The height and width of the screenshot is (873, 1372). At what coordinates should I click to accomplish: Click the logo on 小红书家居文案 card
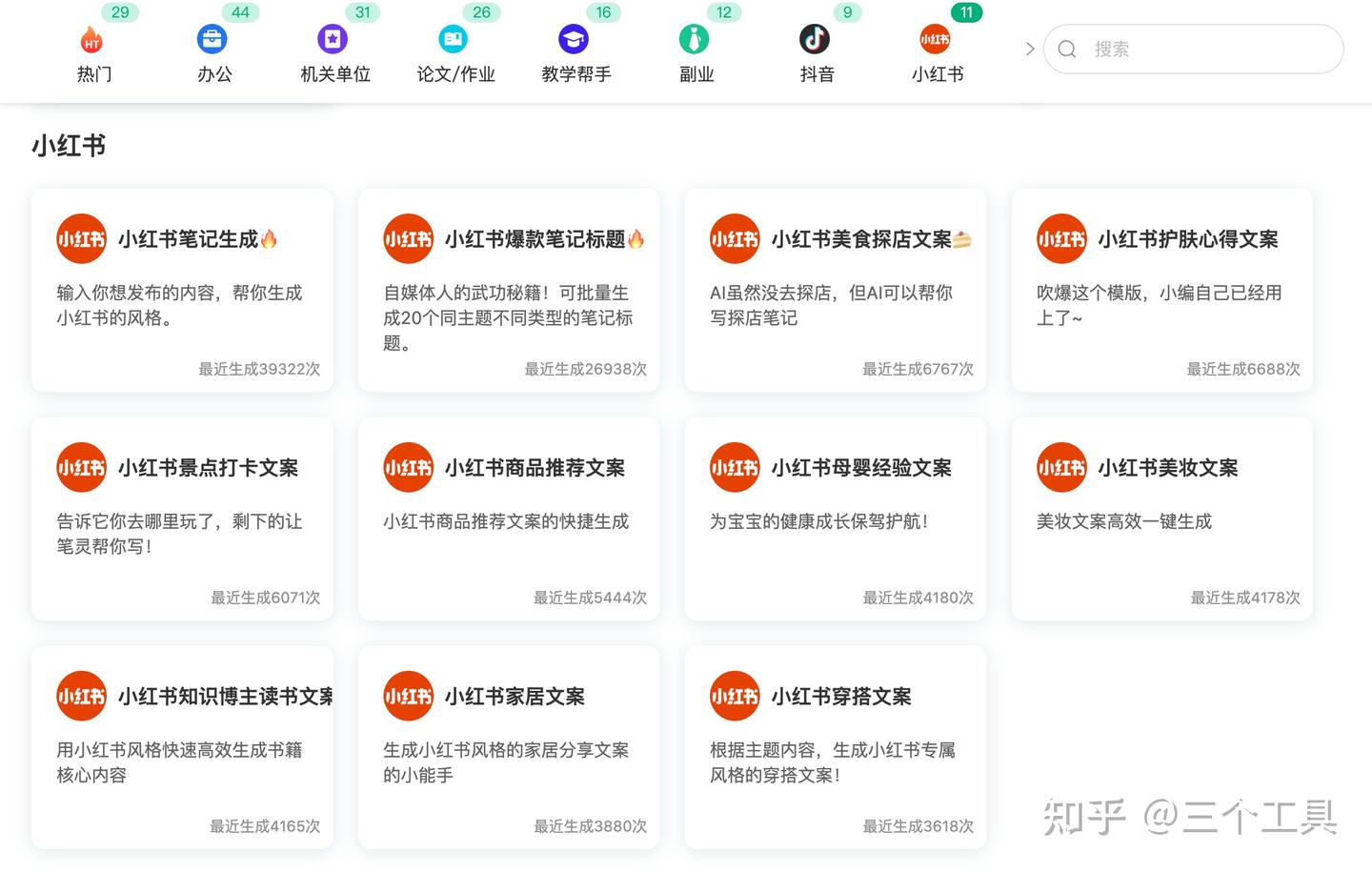click(408, 696)
